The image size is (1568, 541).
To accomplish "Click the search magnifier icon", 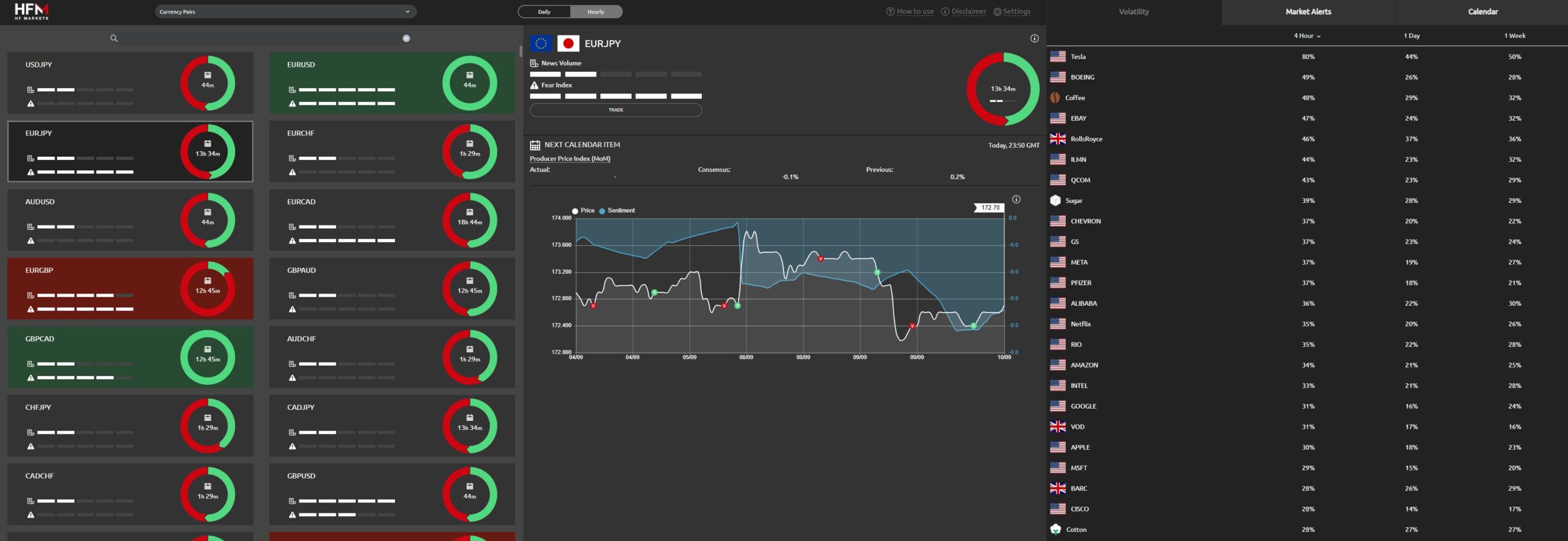I will [114, 39].
